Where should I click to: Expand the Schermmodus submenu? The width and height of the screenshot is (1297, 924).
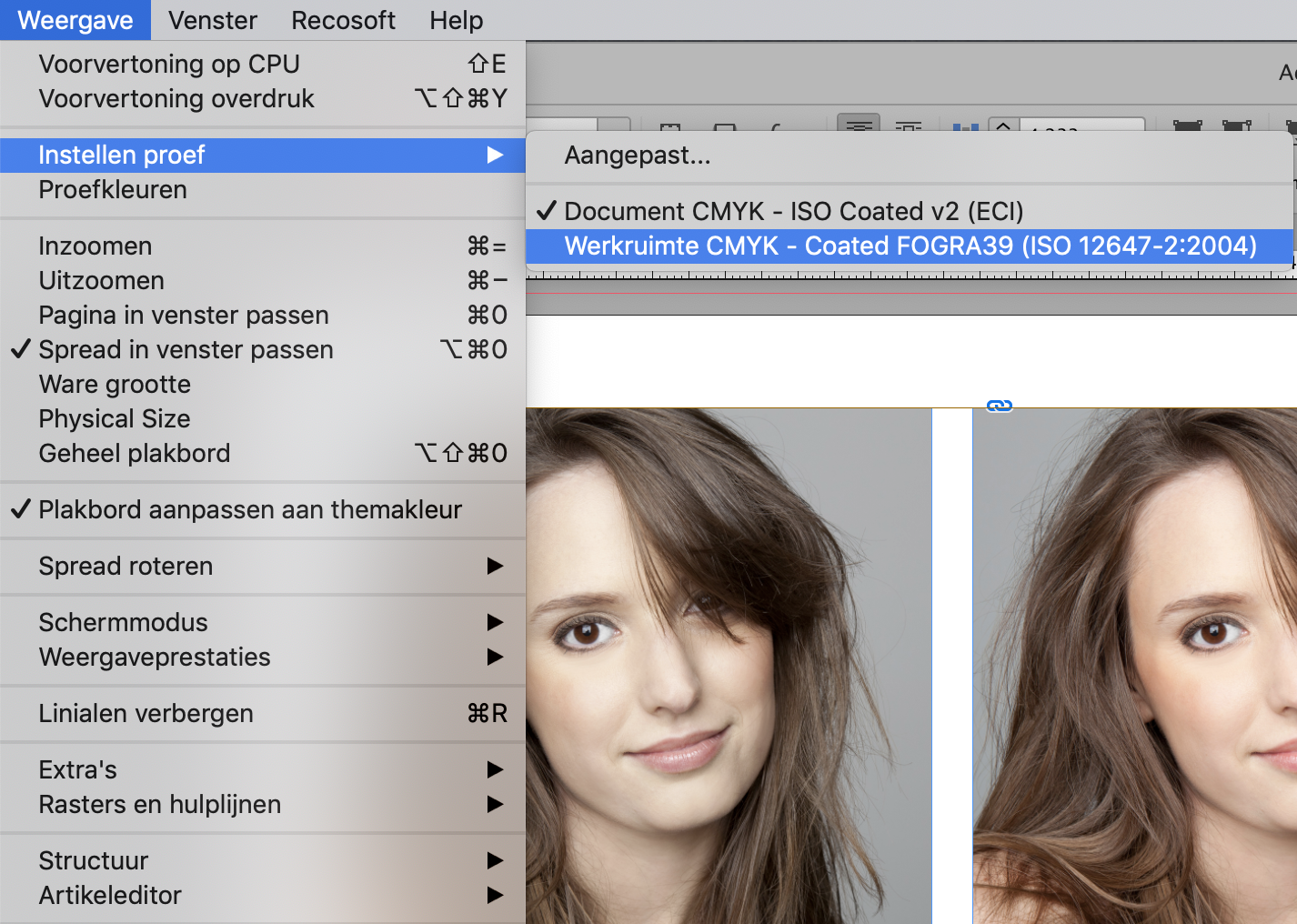click(x=263, y=622)
